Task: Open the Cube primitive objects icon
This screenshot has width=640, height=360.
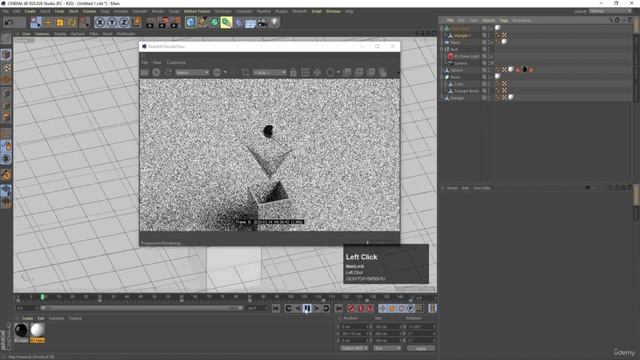Action: pyautogui.click(x=190, y=22)
